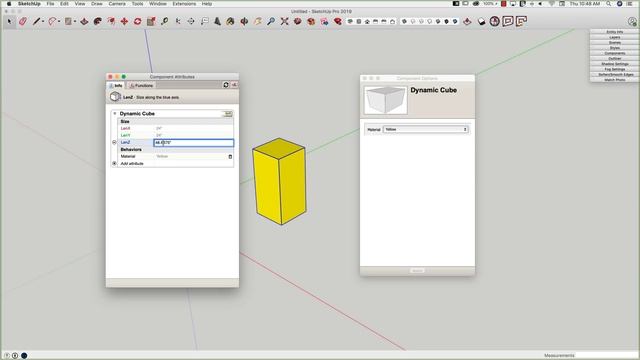Image resolution: width=640 pixels, height=360 pixels.
Task: Click the Dynamic Cube preview thumbnail
Action: pos(385,100)
